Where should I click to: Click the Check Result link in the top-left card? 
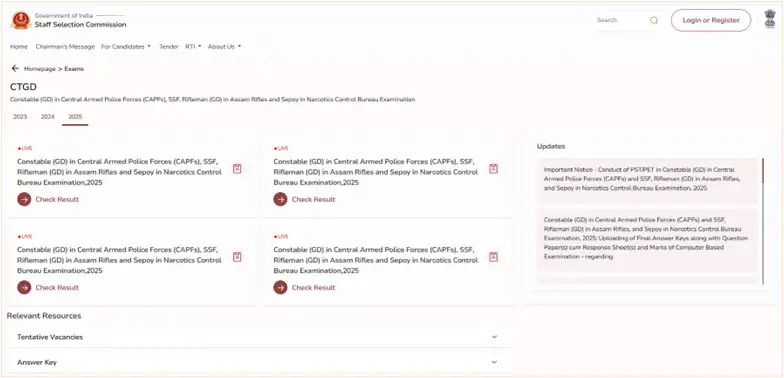(x=57, y=200)
